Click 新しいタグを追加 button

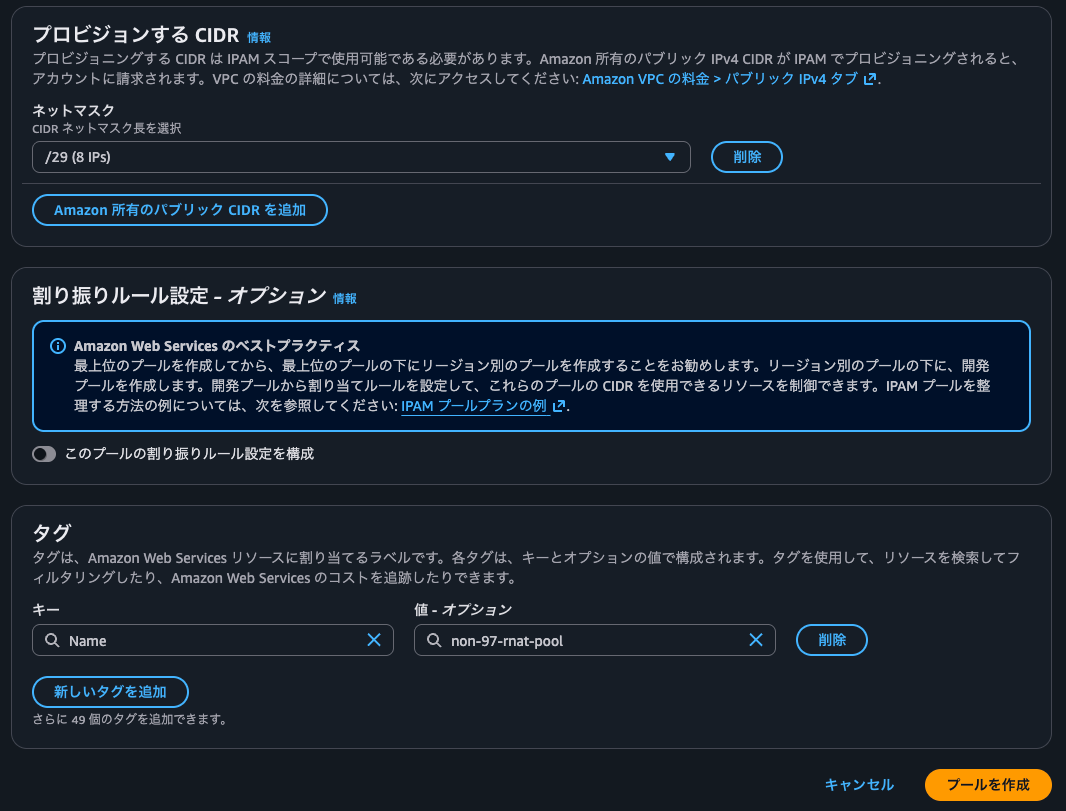110,691
